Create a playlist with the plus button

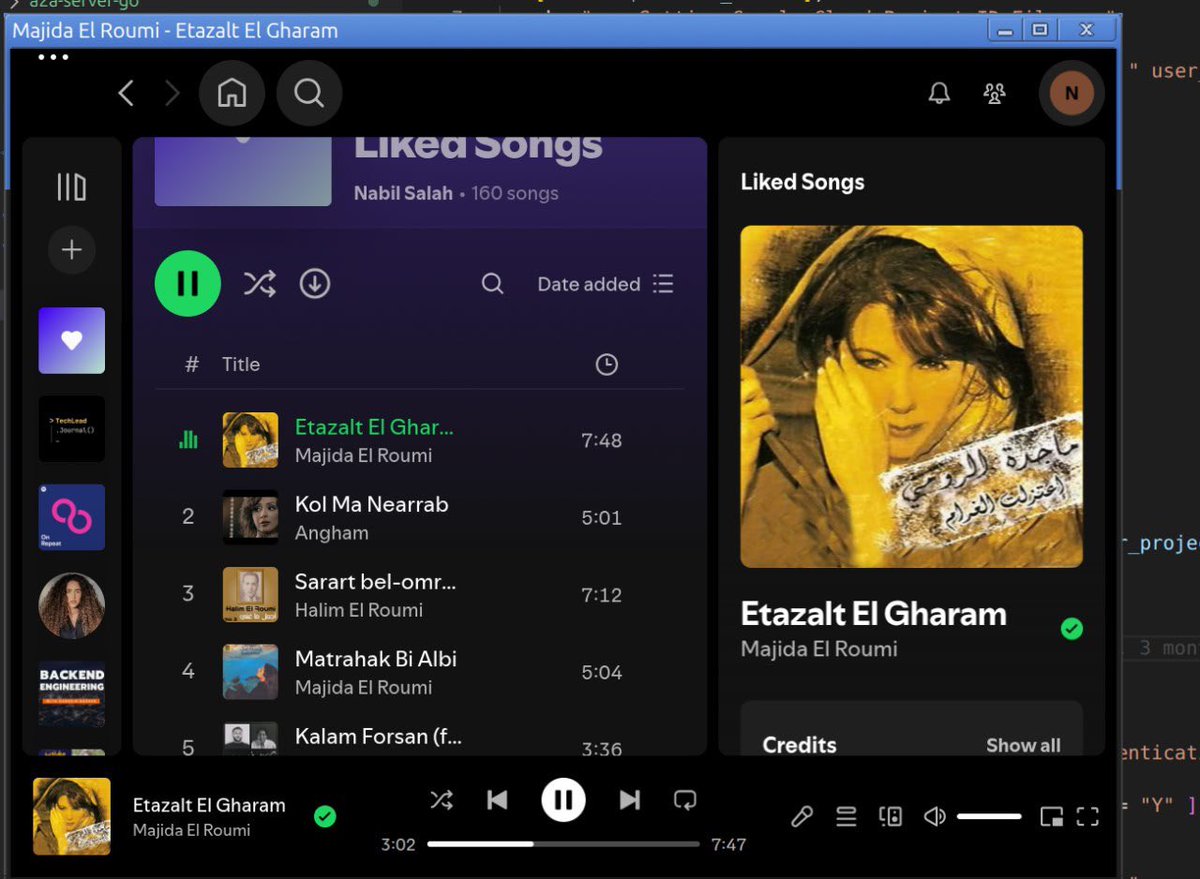[71, 250]
